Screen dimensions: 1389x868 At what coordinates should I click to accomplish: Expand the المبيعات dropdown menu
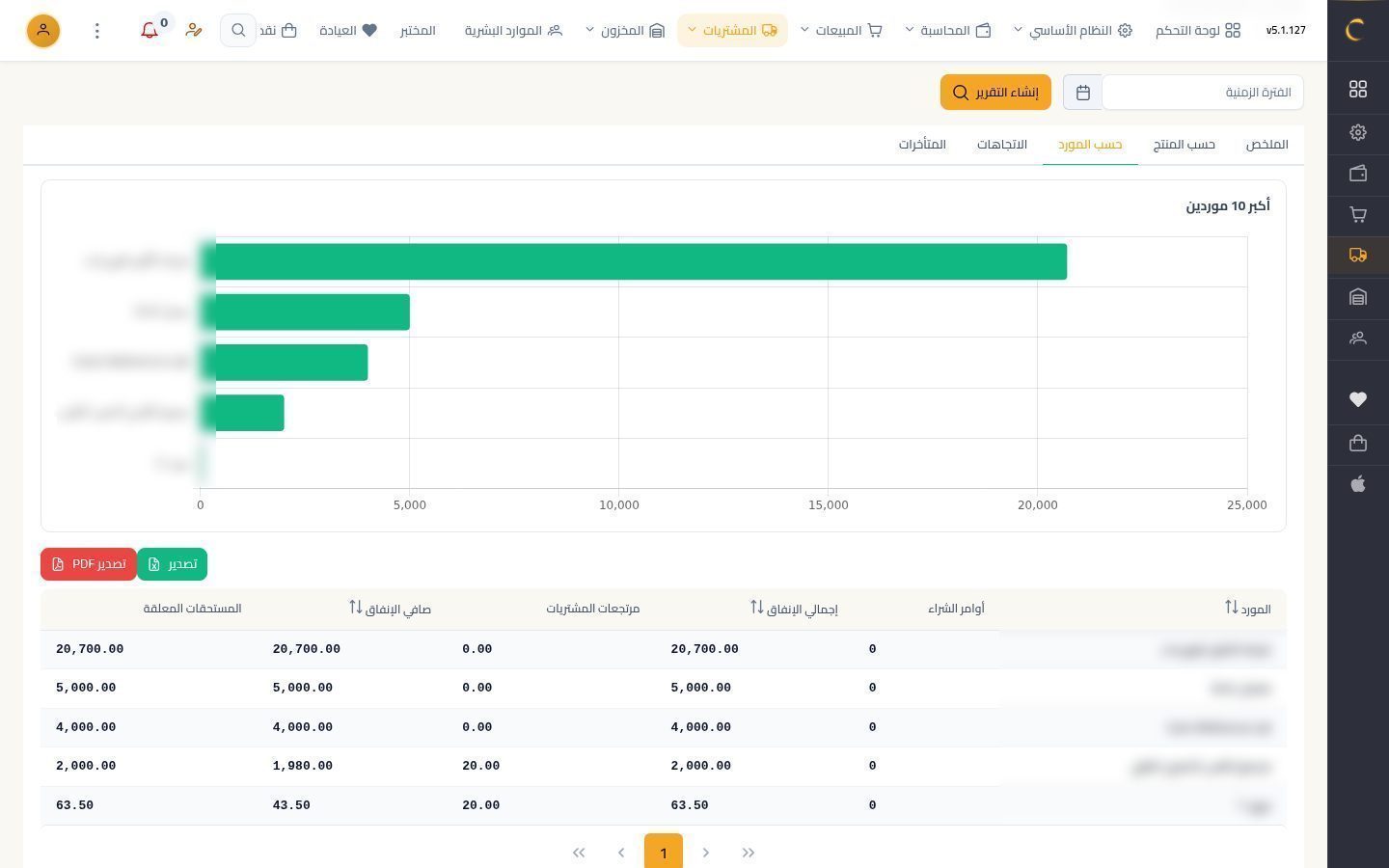(x=841, y=31)
